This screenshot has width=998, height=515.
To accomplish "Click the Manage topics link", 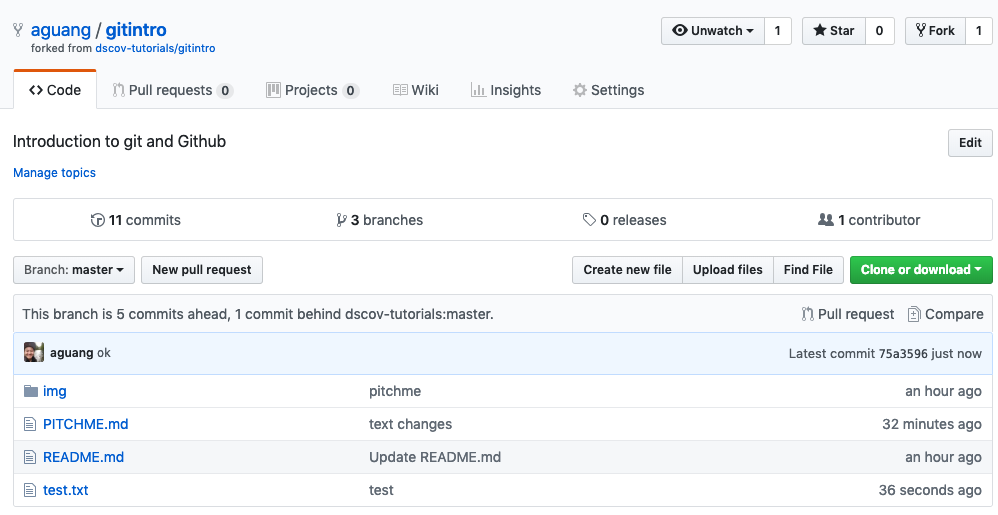I will pos(55,173).
